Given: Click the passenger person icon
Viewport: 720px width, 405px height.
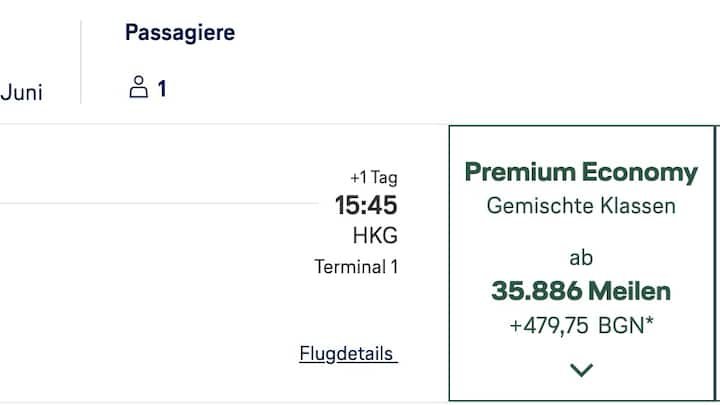Looking at the screenshot, I should point(138,87).
